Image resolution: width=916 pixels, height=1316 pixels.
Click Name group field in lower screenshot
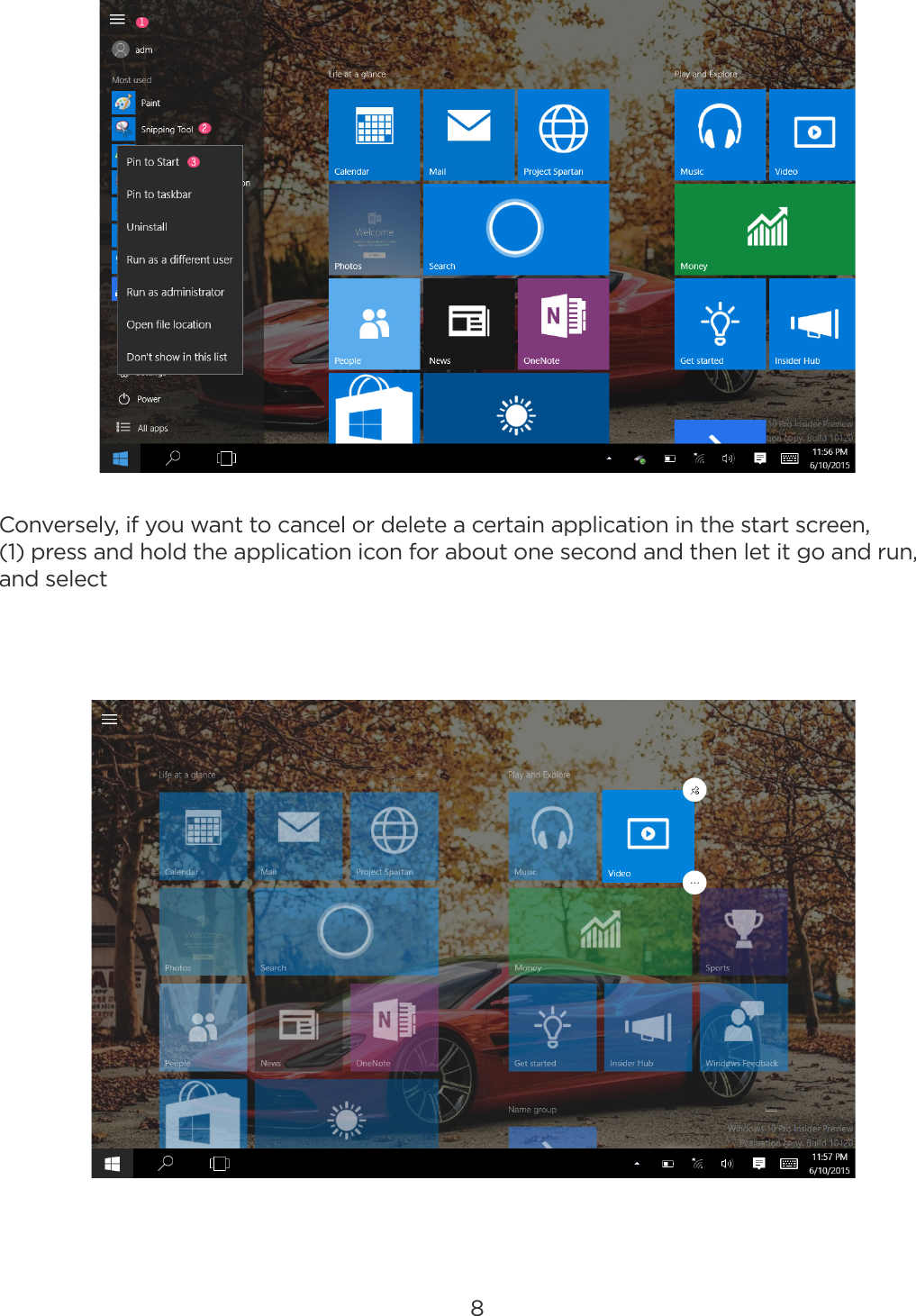click(642, 1110)
